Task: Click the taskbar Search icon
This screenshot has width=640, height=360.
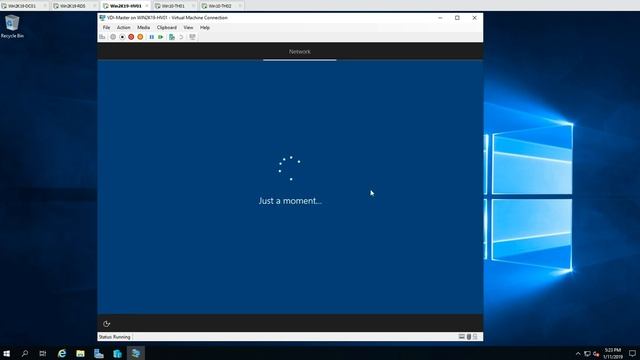Action: pos(24,353)
